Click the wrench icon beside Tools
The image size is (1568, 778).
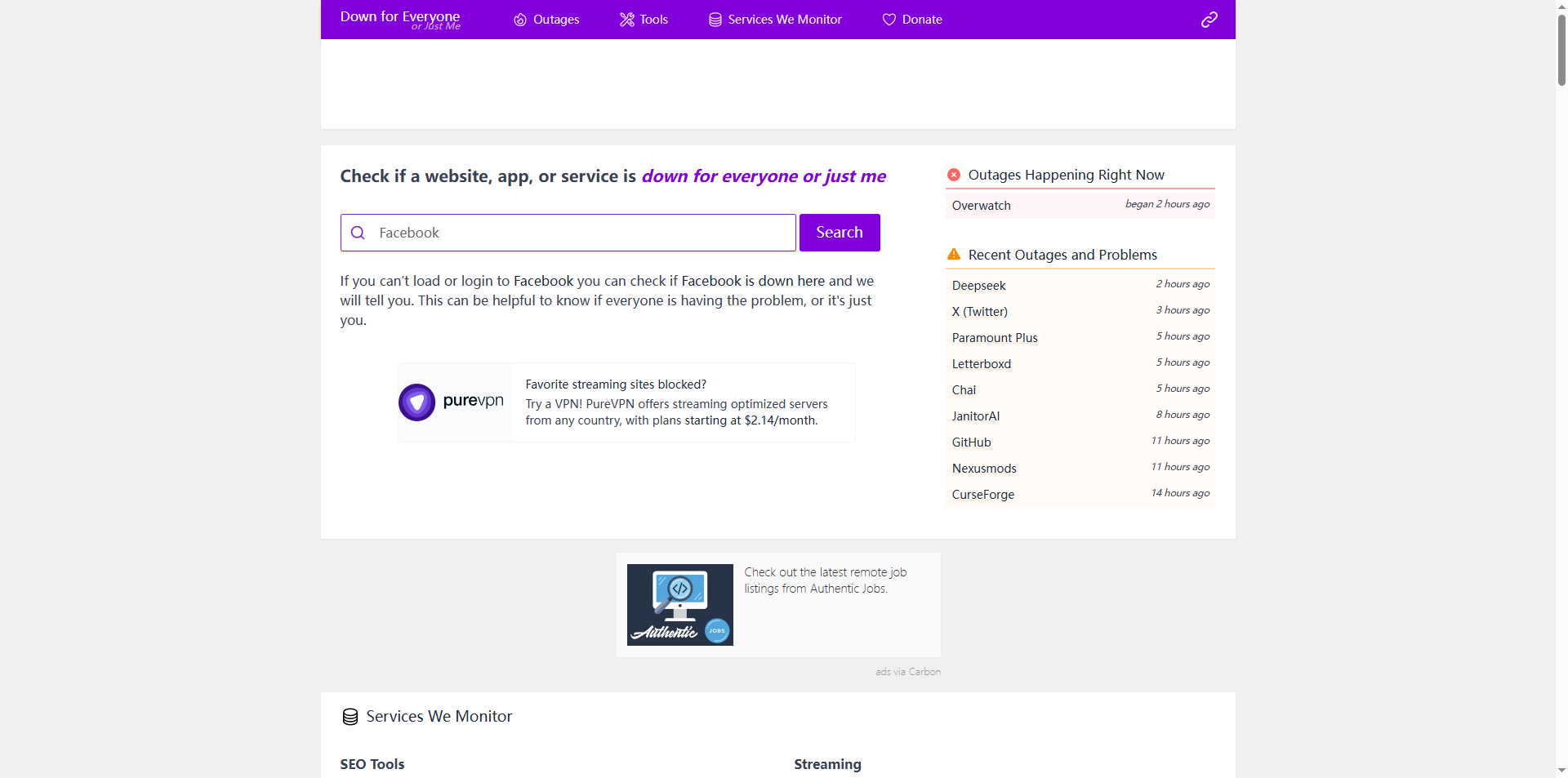point(626,20)
